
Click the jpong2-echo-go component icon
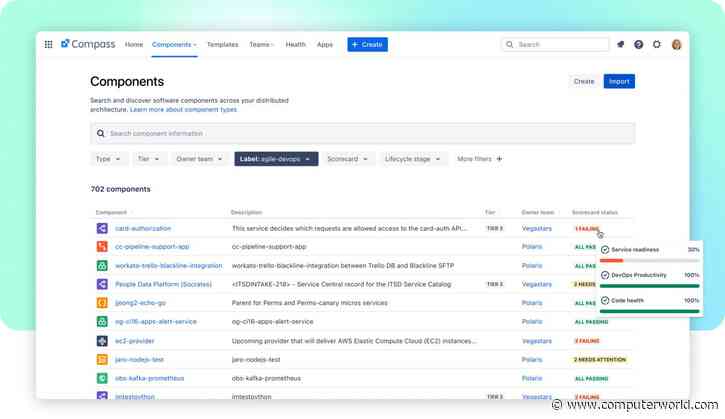pos(102,303)
